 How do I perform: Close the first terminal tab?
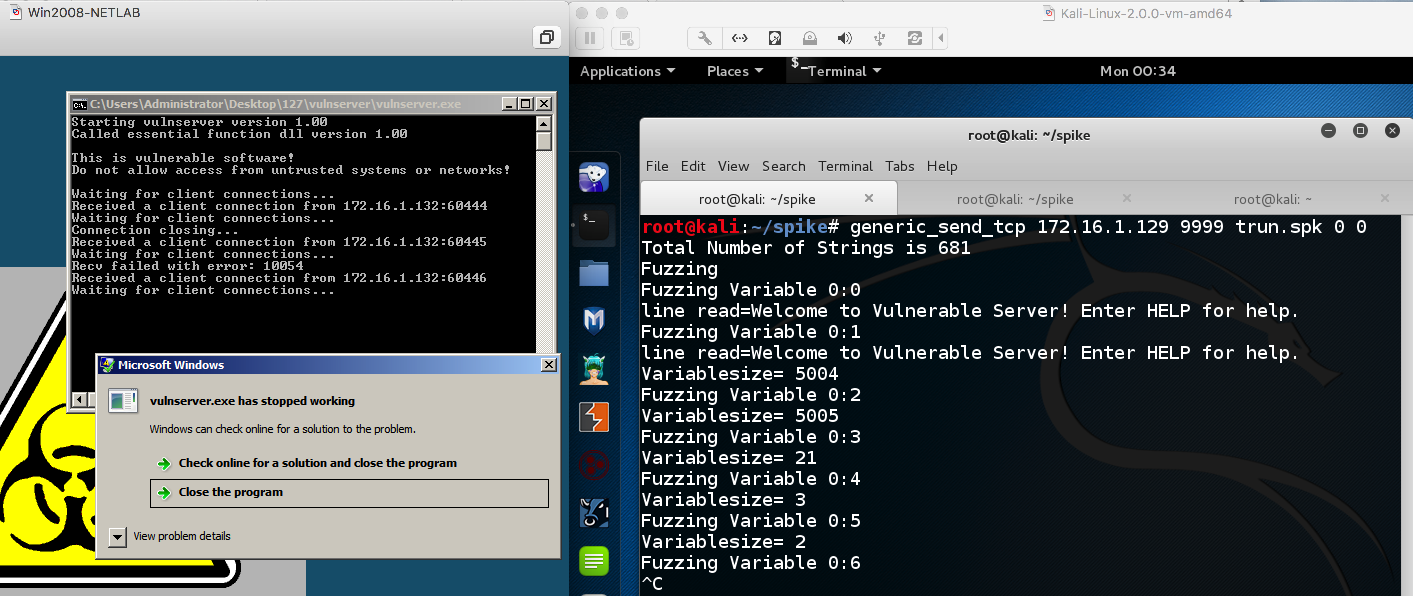(x=869, y=198)
